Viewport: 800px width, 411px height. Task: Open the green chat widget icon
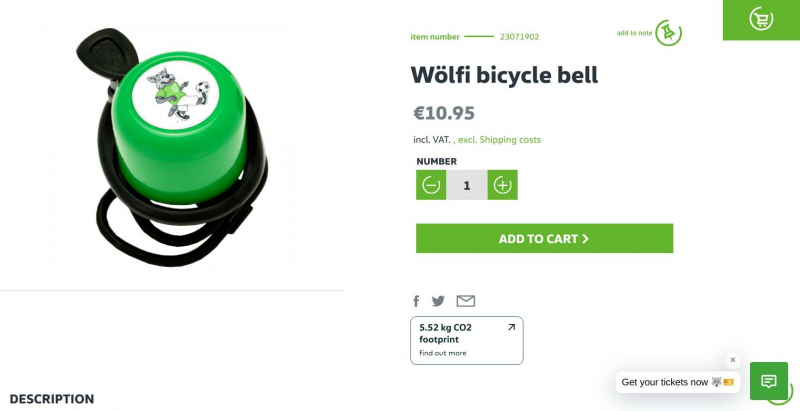point(769,381)
